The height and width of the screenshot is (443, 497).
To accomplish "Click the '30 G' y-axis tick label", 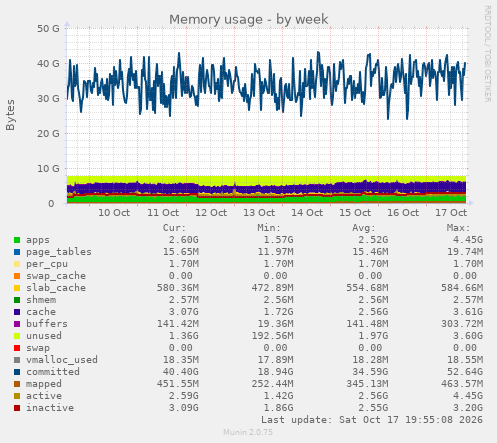I will click(48, 99).
